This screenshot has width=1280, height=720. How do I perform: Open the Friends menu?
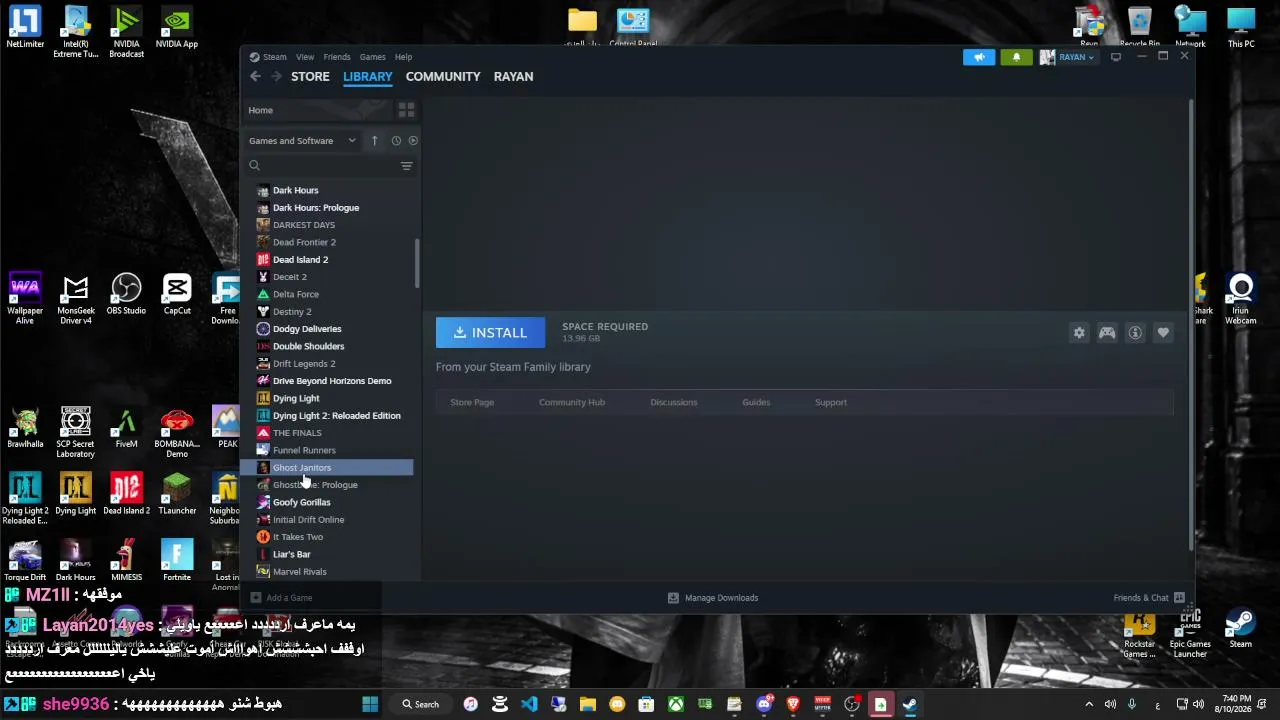point(337,57)
